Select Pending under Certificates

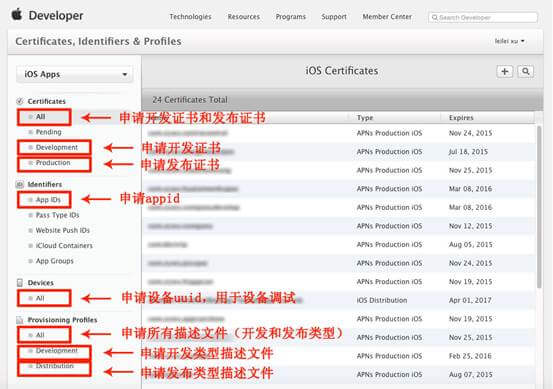(x=48, y=132)
